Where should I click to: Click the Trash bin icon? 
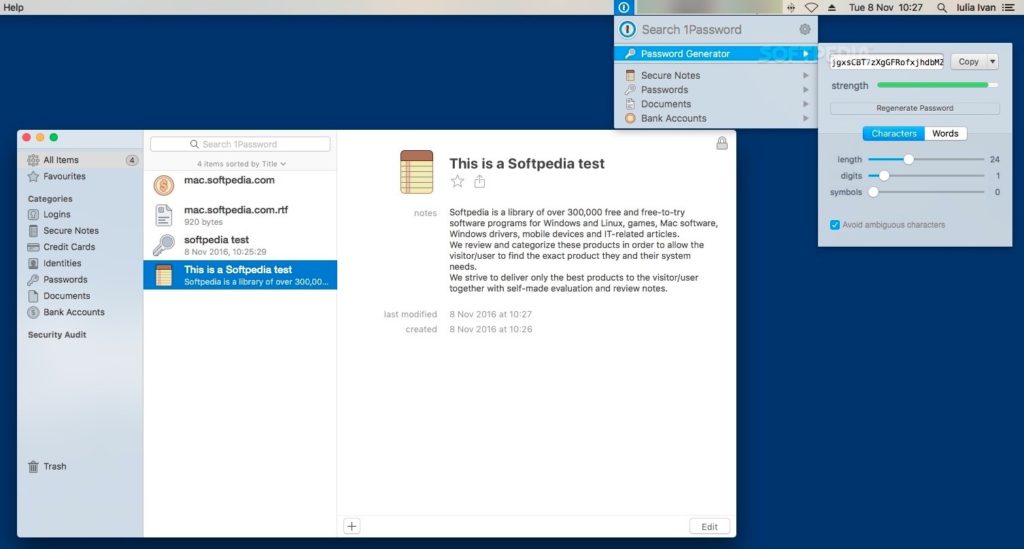tap(33, 466)
